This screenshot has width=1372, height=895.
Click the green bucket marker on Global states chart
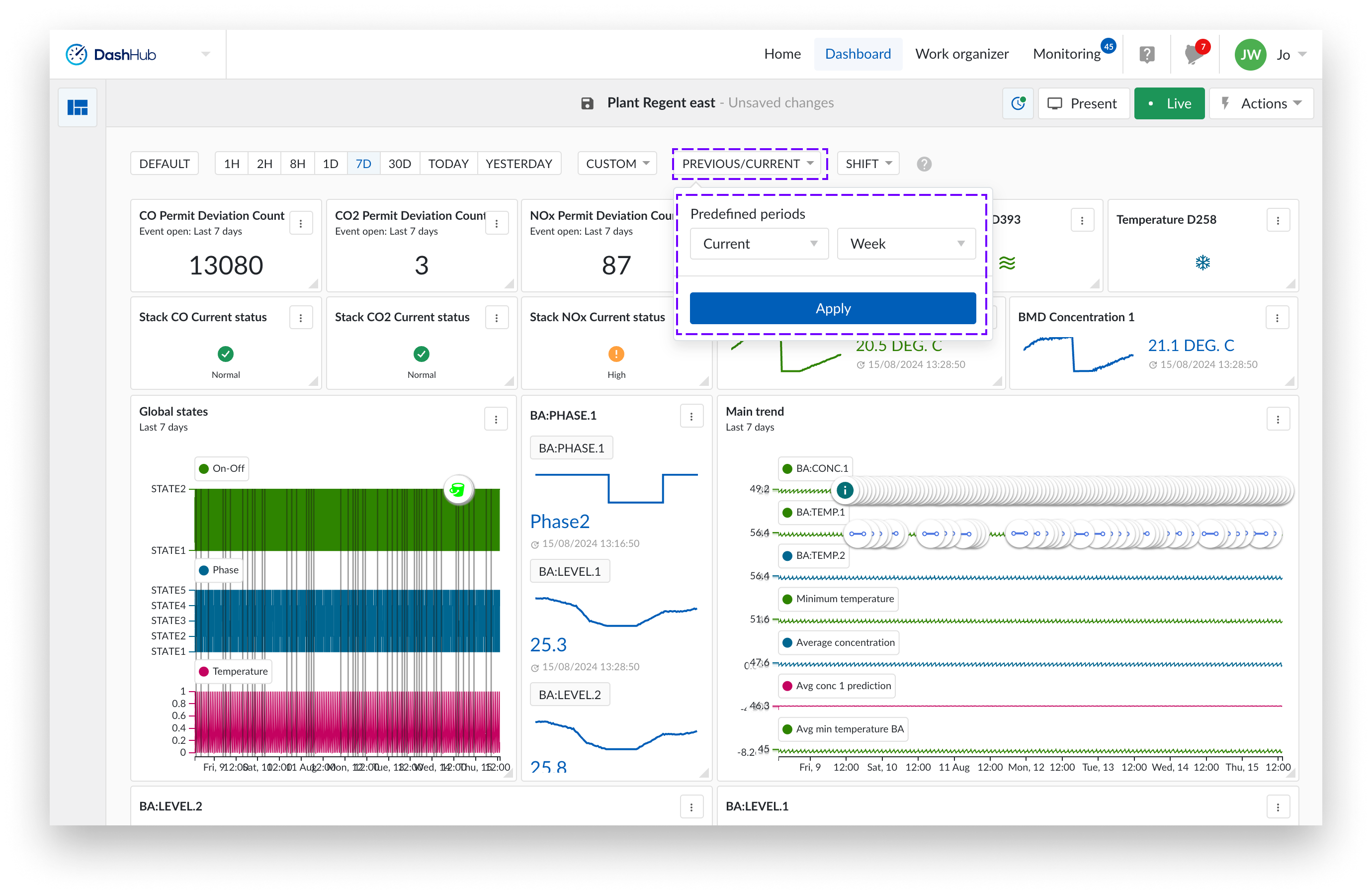pos(458,490)
